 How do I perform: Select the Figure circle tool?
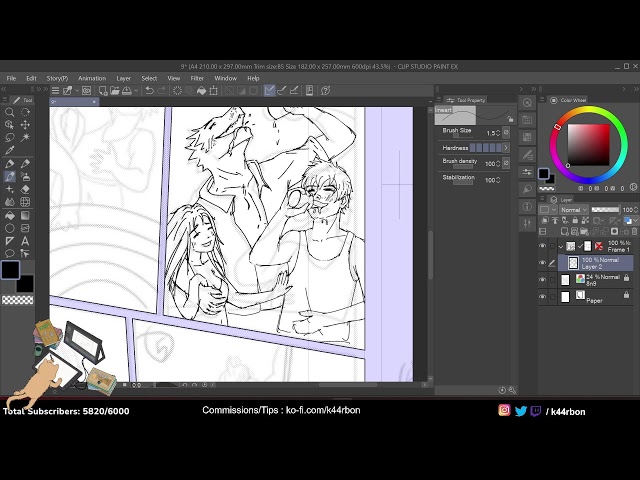[9, 228]
